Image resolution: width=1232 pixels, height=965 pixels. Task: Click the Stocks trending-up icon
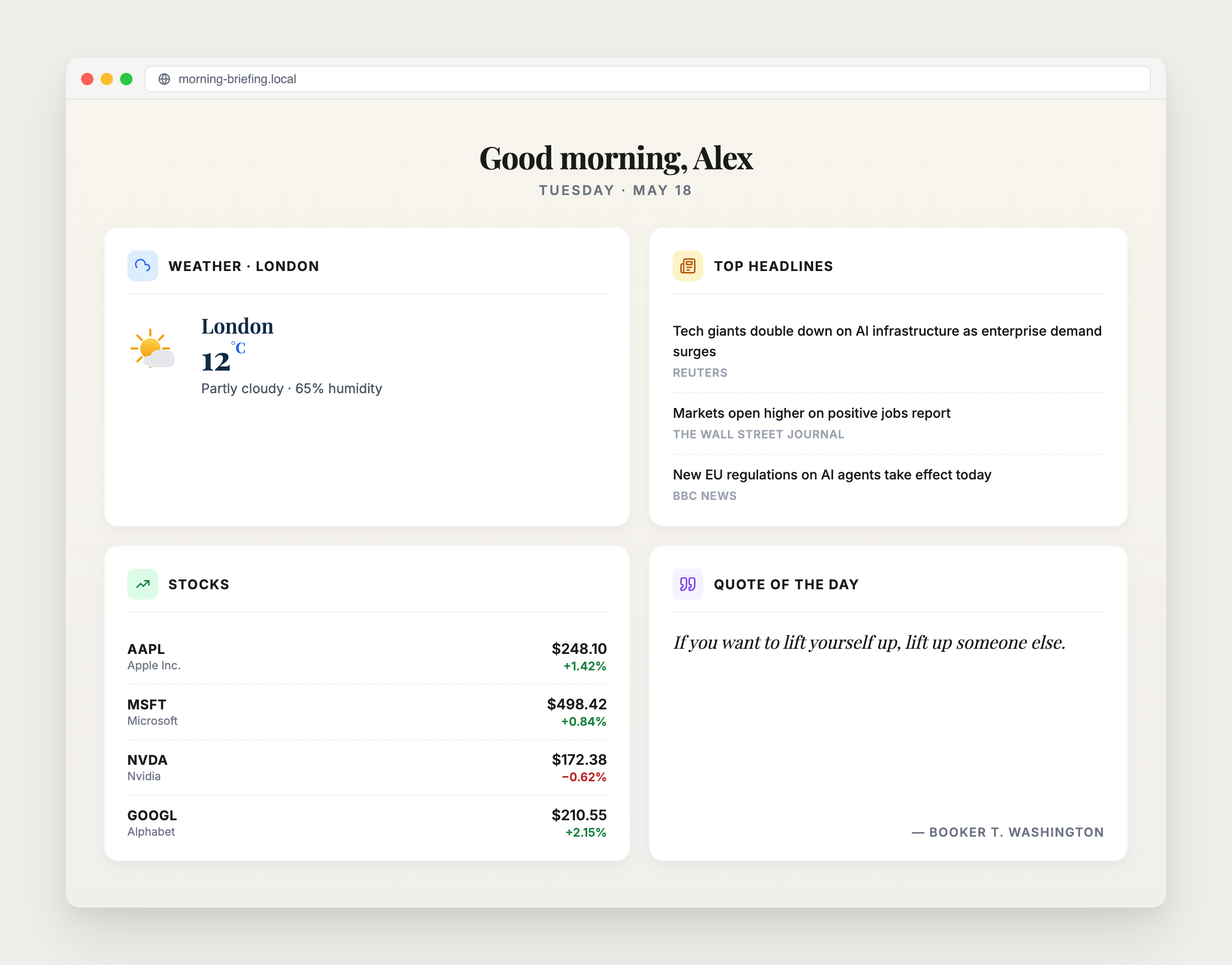click(142, 584)
